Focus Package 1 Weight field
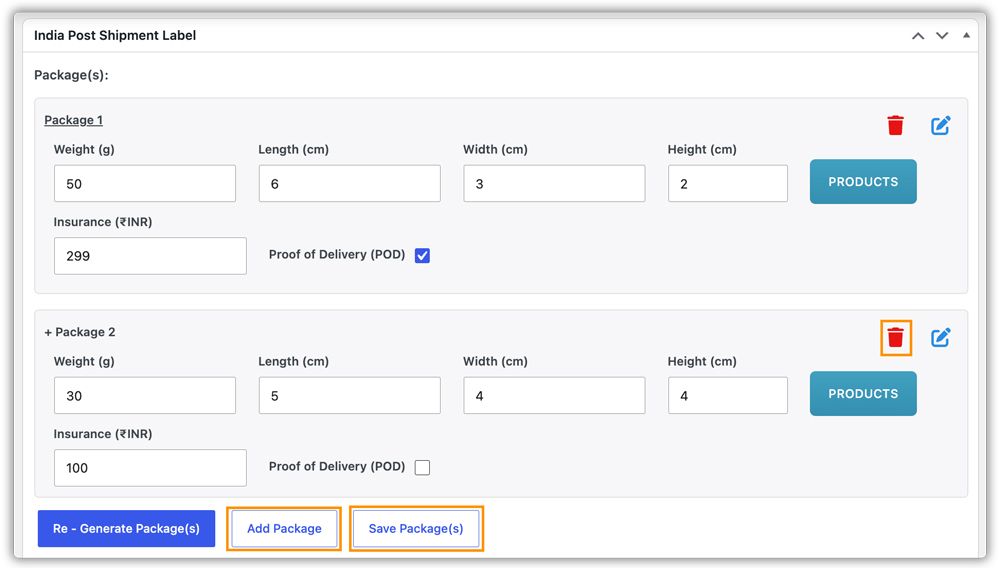The height and width of the screenshot is (568, 1000). tap(145, 184)
